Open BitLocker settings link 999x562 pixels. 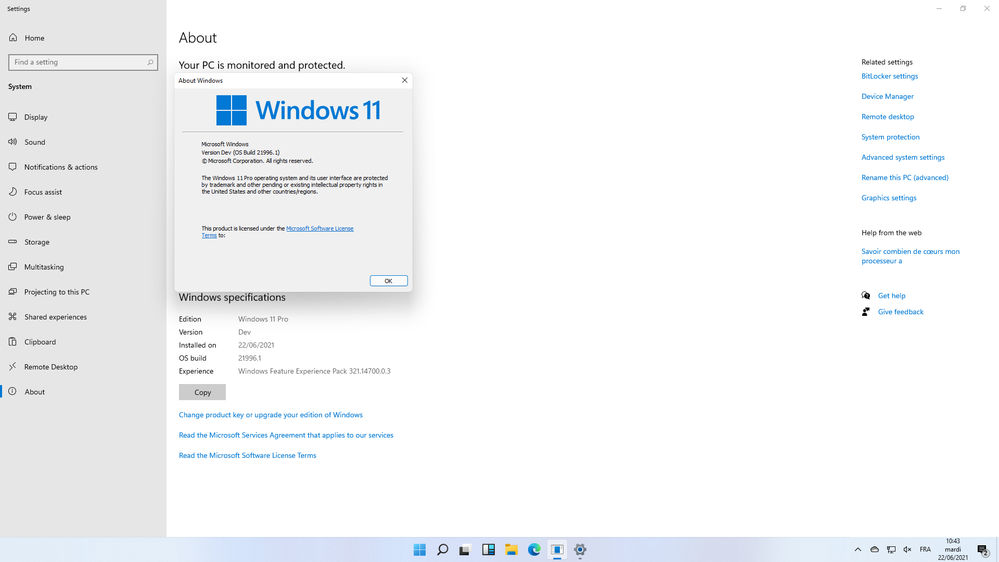pos(889,76)
